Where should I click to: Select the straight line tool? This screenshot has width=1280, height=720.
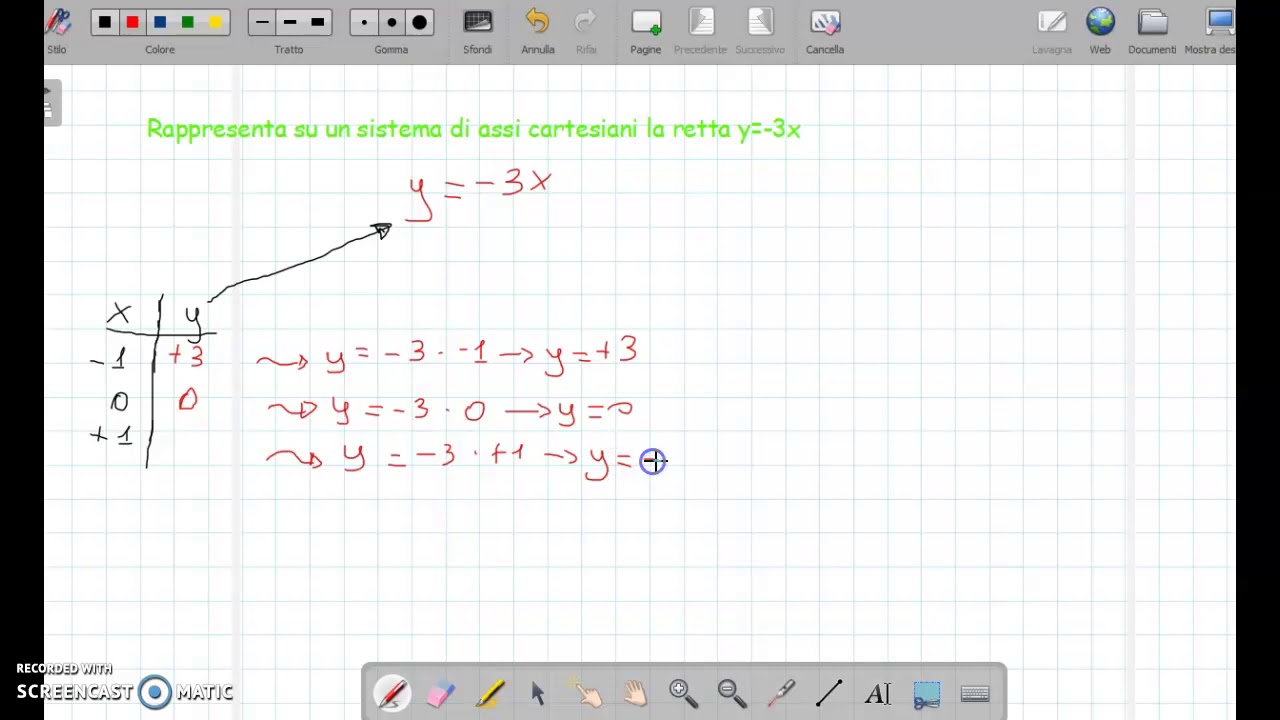[829, 692]
